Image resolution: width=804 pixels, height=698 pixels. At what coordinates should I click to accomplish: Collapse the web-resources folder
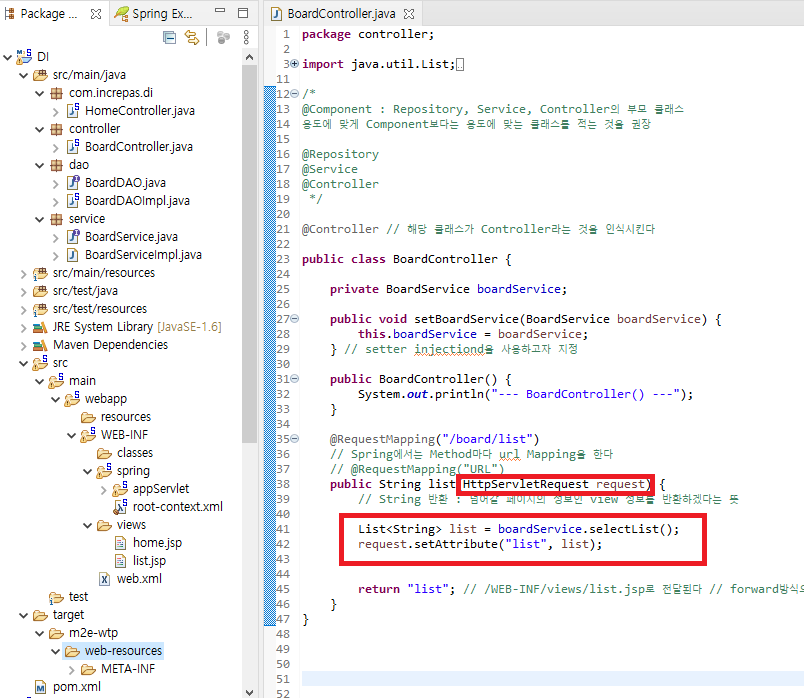[55, 651]
